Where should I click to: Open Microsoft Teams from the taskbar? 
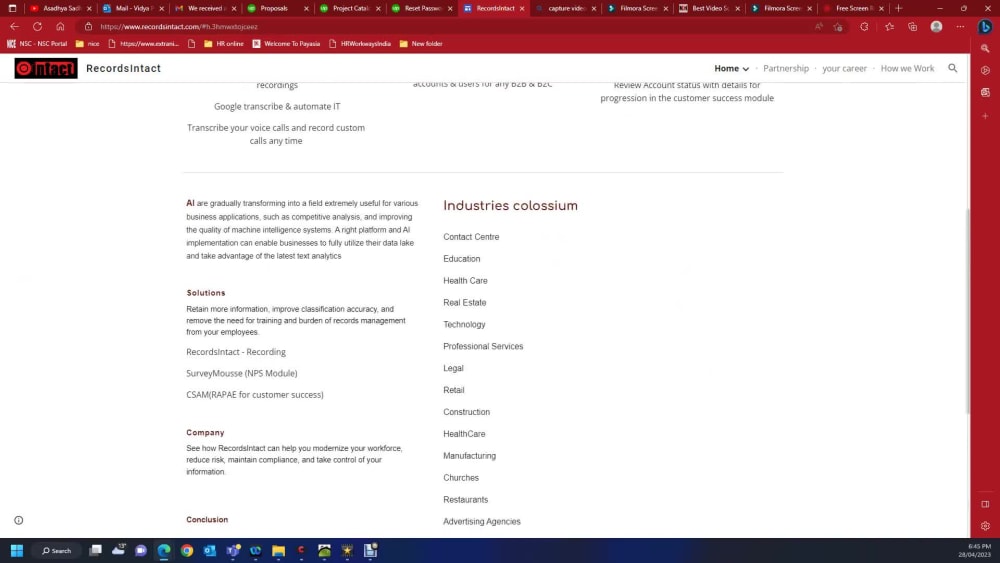(x=233, y=550)
